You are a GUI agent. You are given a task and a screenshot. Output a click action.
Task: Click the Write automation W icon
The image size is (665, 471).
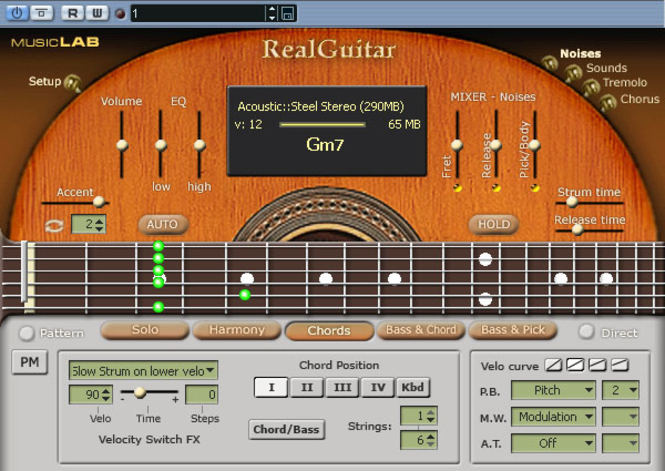pyautogui.click(x=98, y=13)
